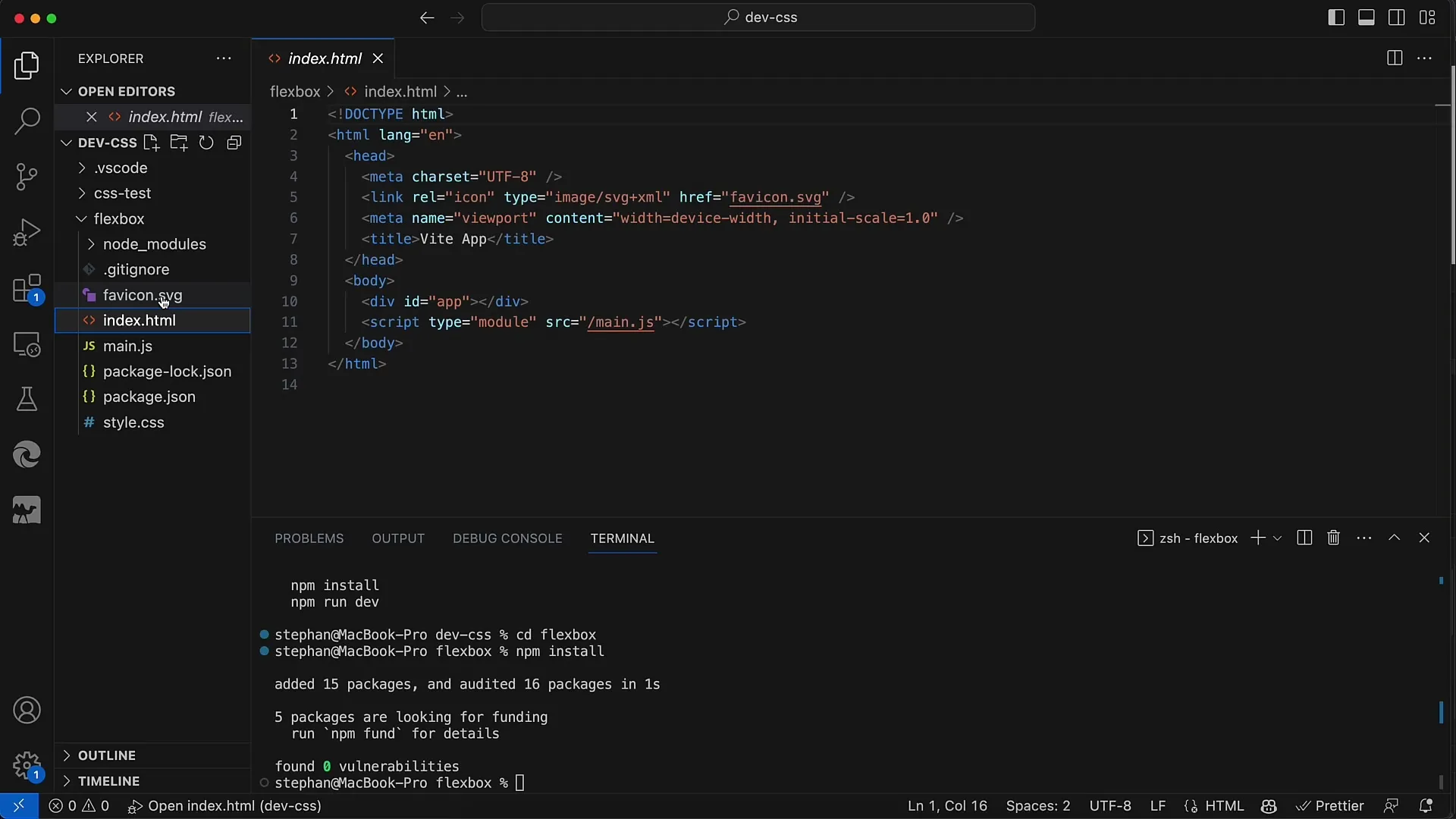Click errors and warnings count in status bar

(x=79, y=805)
